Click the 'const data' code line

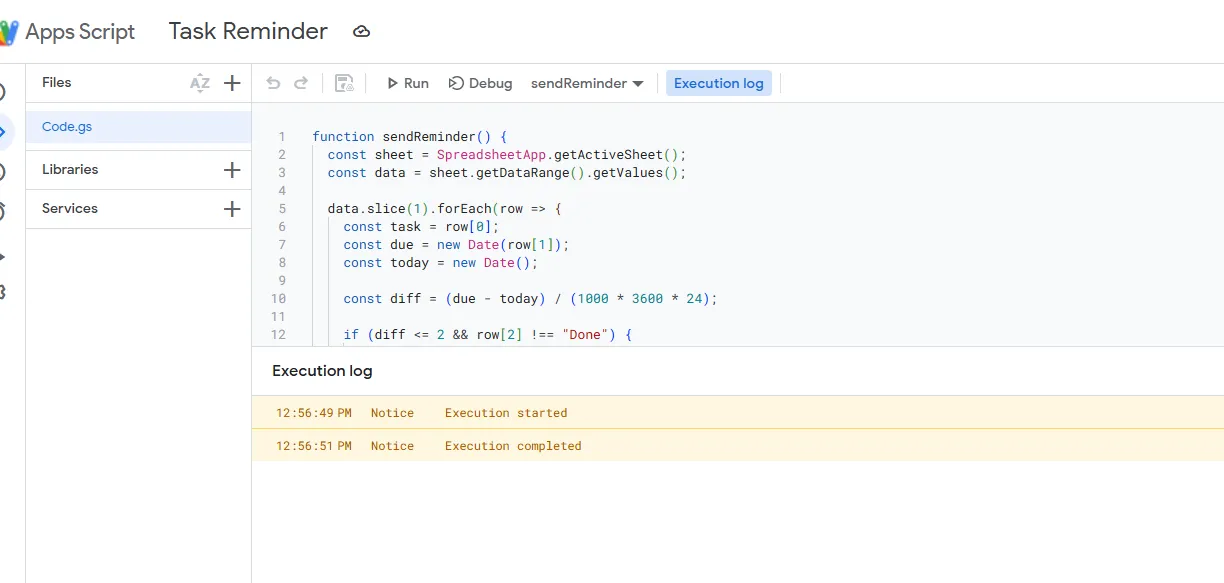pos(507,172)
